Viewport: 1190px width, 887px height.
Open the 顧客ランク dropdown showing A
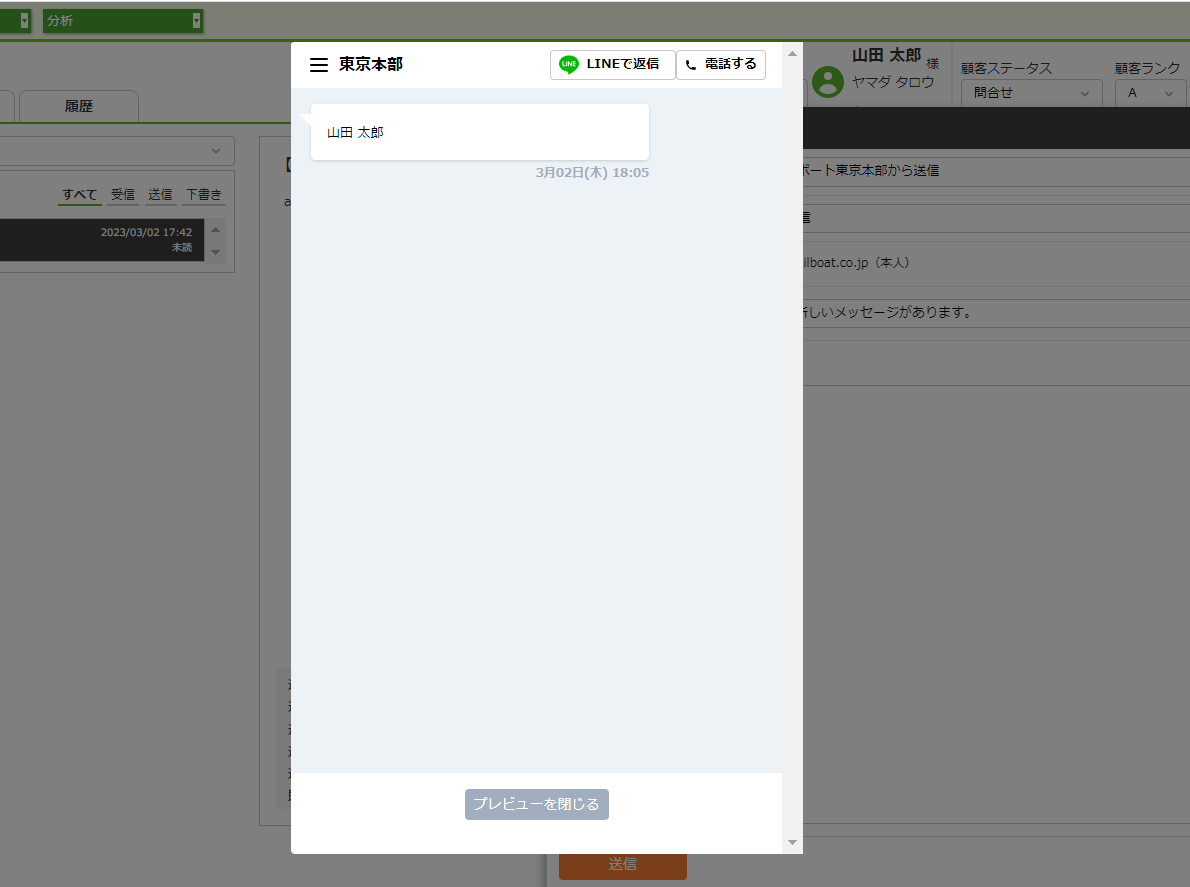(x=1152, y=93)
